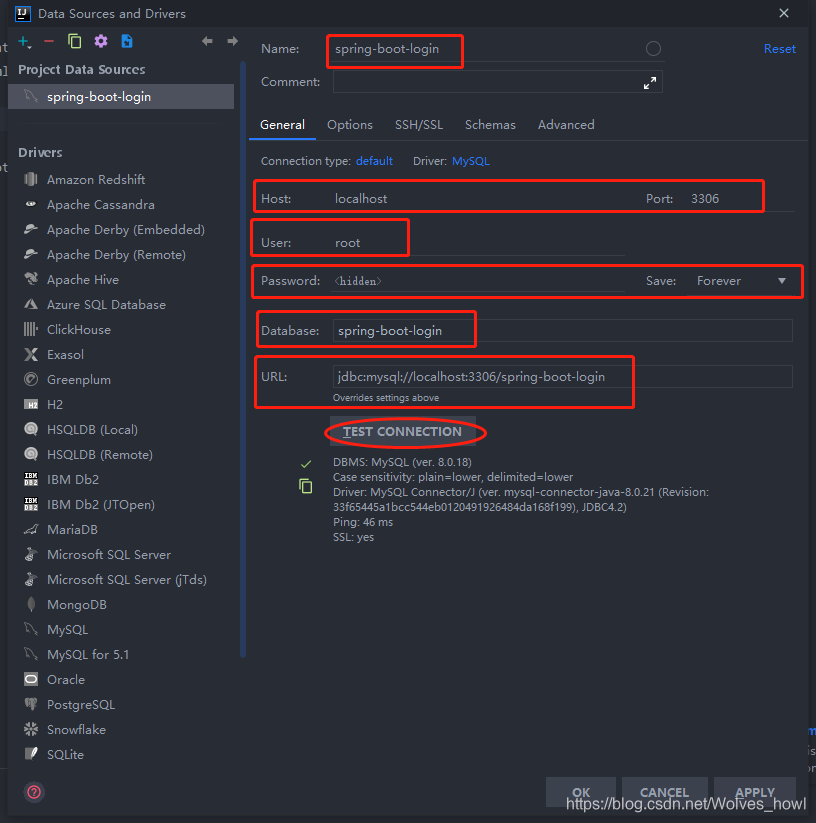
Task: Focus the Port field showing 3306
Action: [x=741, y=199]
